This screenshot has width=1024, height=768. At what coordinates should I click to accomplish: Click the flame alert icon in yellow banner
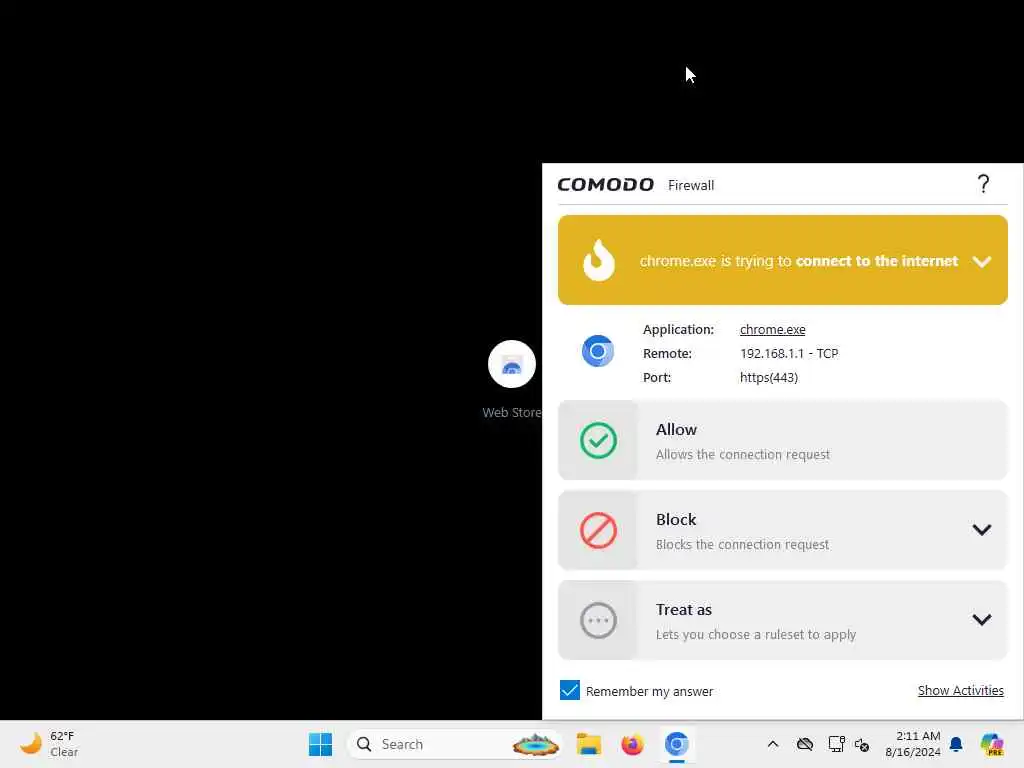tap(598, 260)
